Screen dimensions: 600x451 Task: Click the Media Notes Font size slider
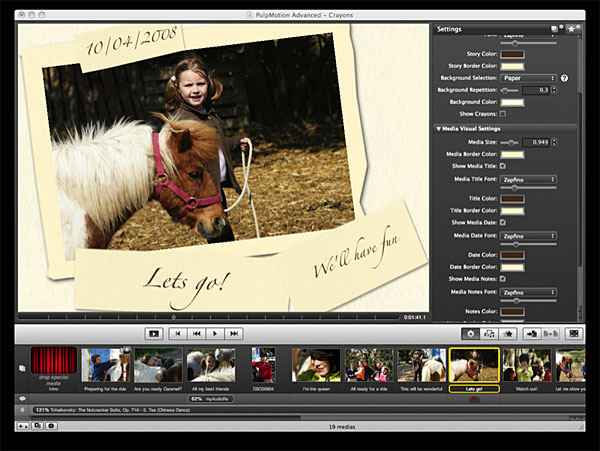tap(528, 301)
